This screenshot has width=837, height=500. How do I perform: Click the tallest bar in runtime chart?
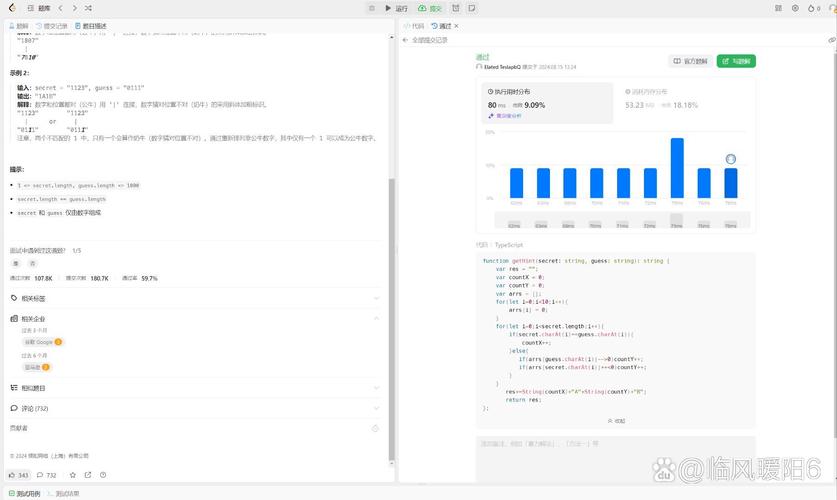[x=677, y=168]
